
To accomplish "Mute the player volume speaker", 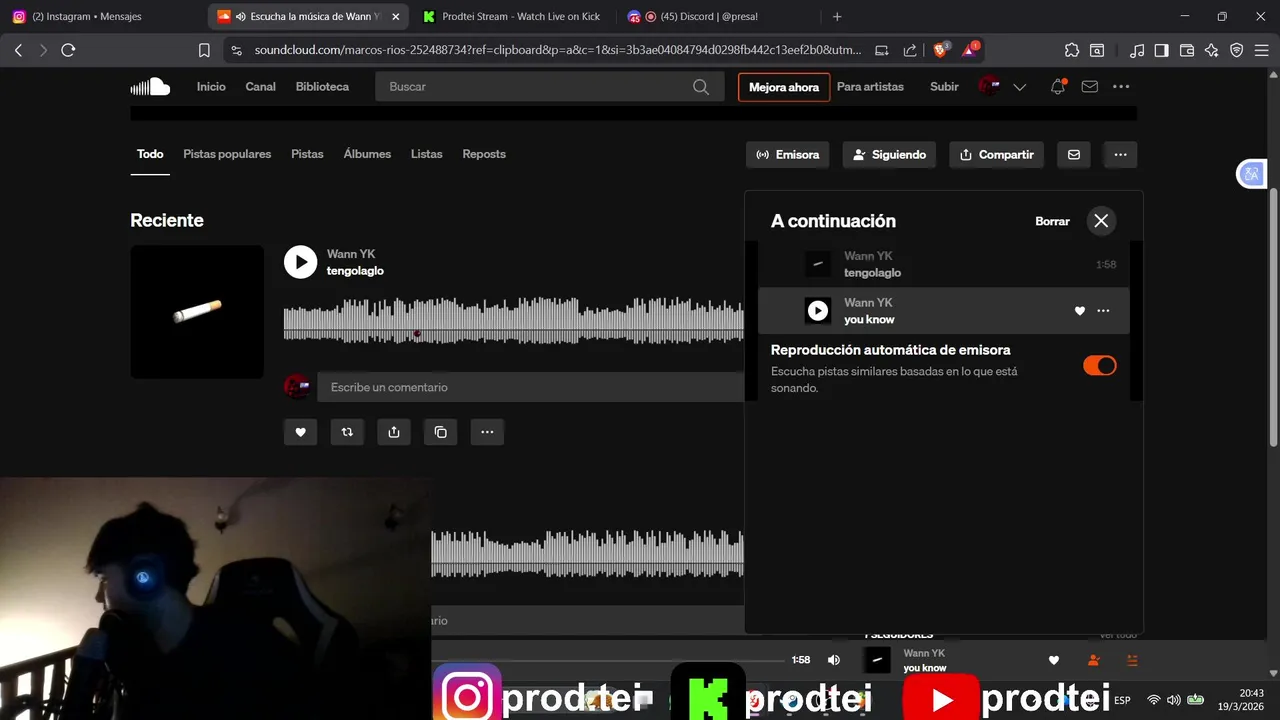I will [834, 660].
